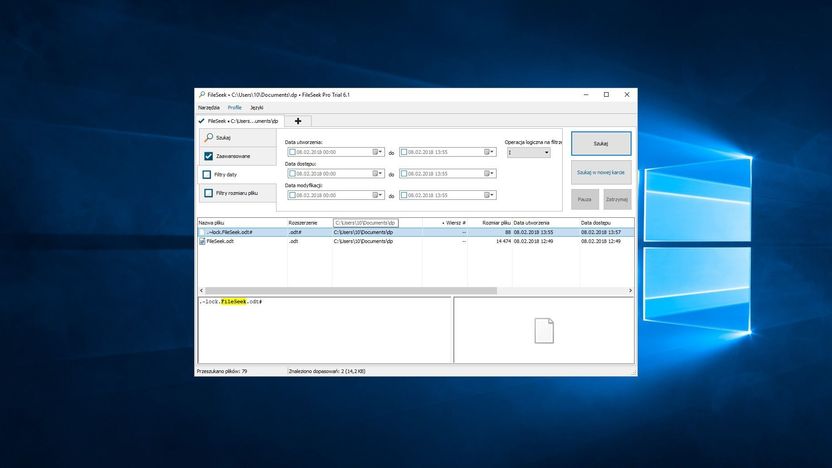
Task: Click access date cell of FileSeek.odt row
Action: (x=601, y=241)
